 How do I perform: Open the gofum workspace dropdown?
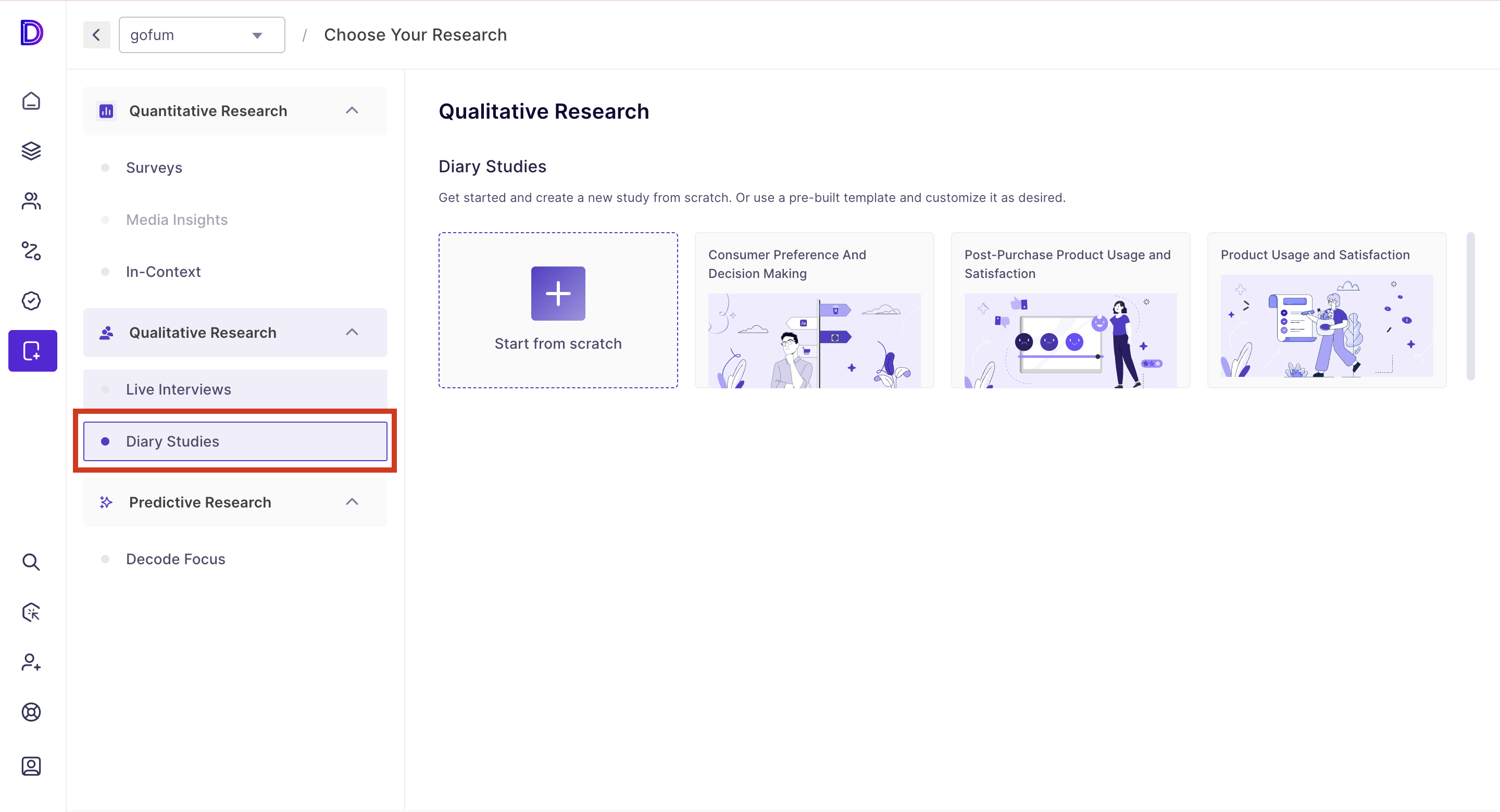tap(202, 35)
